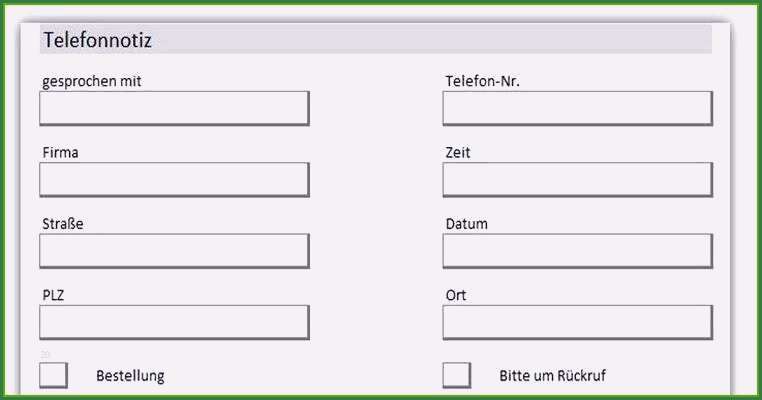Viewport: 762px width, 400px height.
Task: Click the 'Bitte um Rückruf' label text
Action: (552, 376)
